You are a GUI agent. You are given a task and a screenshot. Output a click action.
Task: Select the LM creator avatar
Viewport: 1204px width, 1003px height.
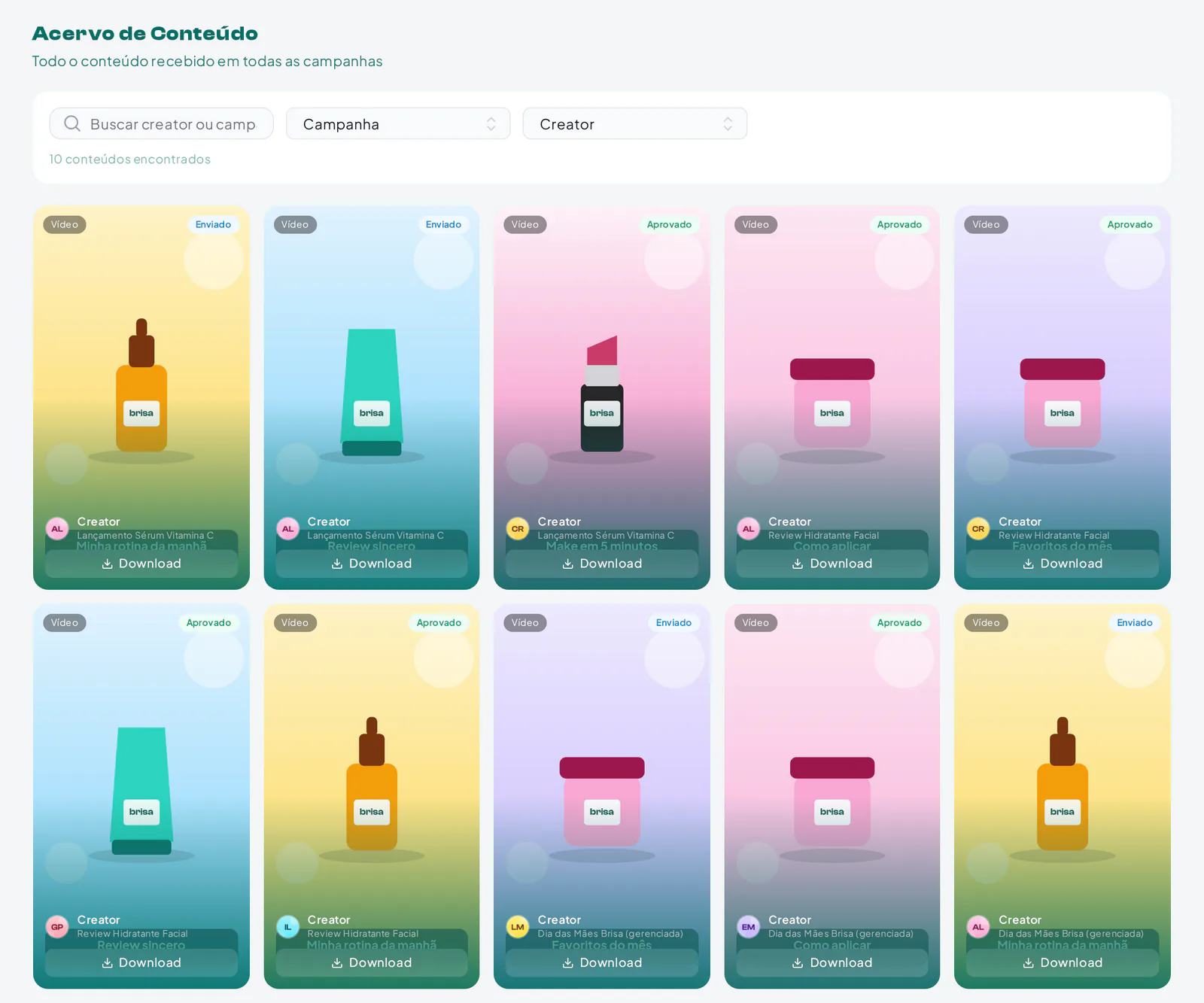[x=518, y=927]
